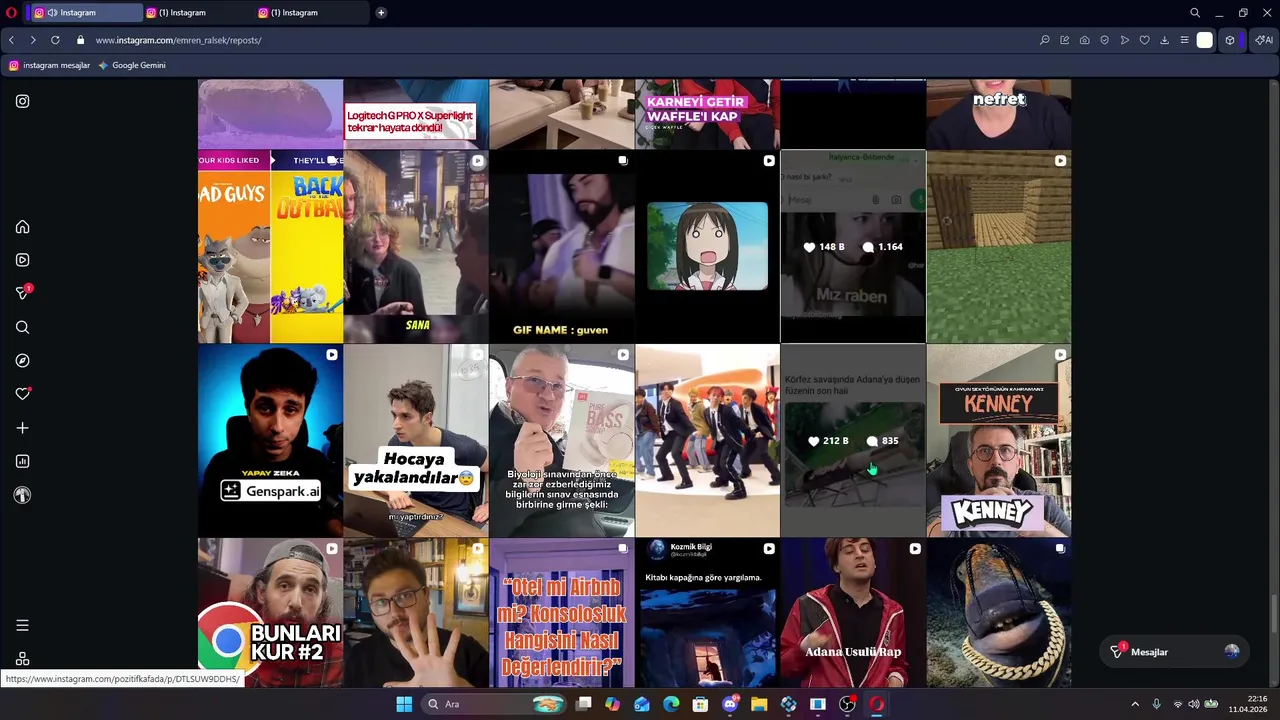
Task: Open the profile avatar in the sidebar
Action: pyautogui.click(x=22, y=495)
